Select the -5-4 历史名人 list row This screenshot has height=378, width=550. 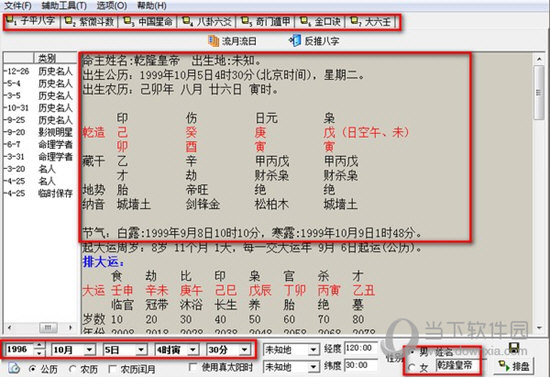pyautogui.click(x=40, y=83)
